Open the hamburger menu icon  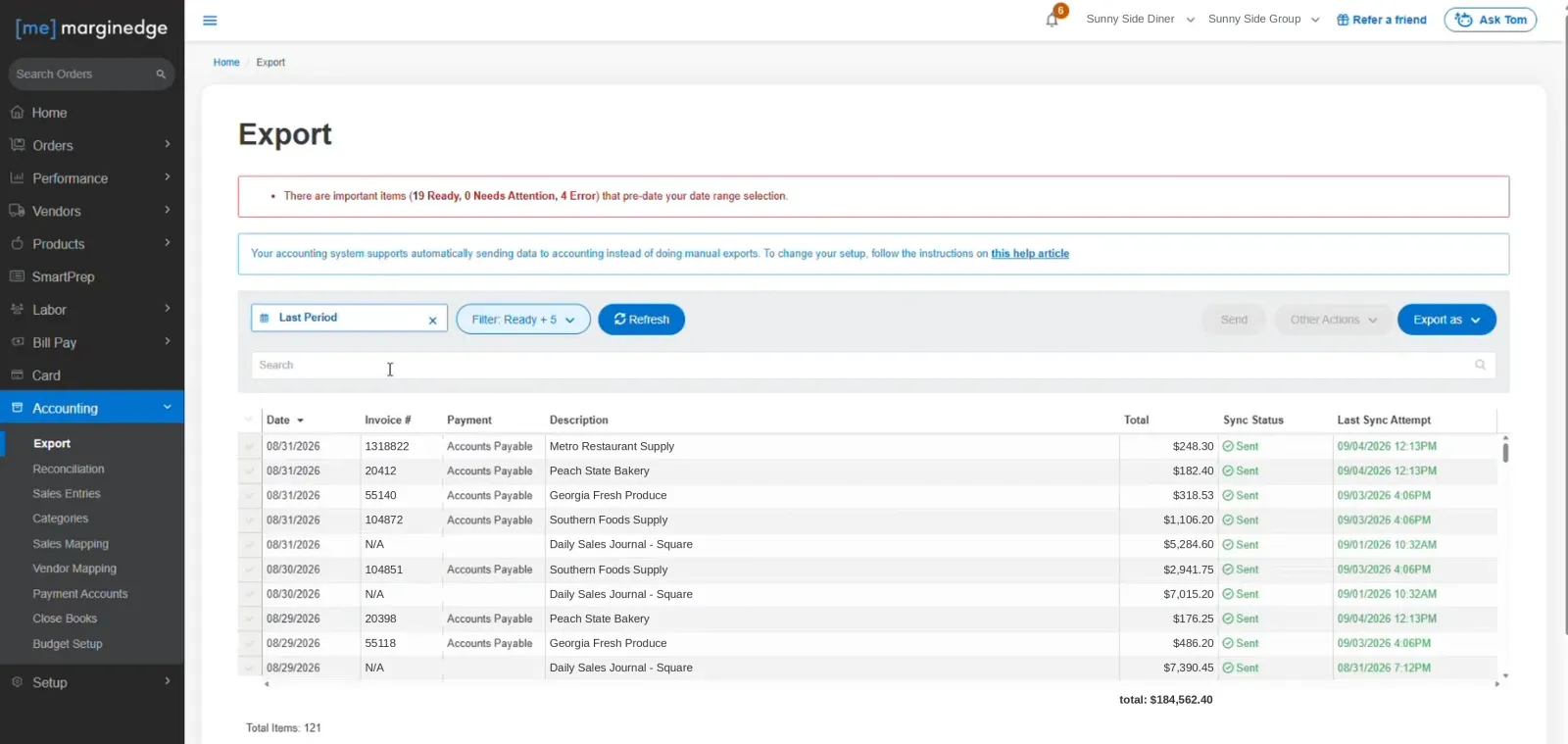210,21
